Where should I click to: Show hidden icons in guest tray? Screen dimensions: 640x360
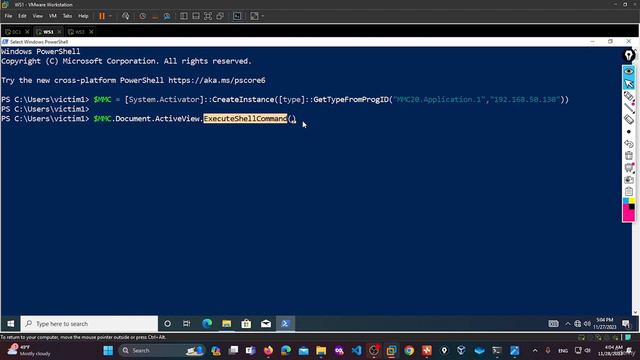(x=568, y=324)
